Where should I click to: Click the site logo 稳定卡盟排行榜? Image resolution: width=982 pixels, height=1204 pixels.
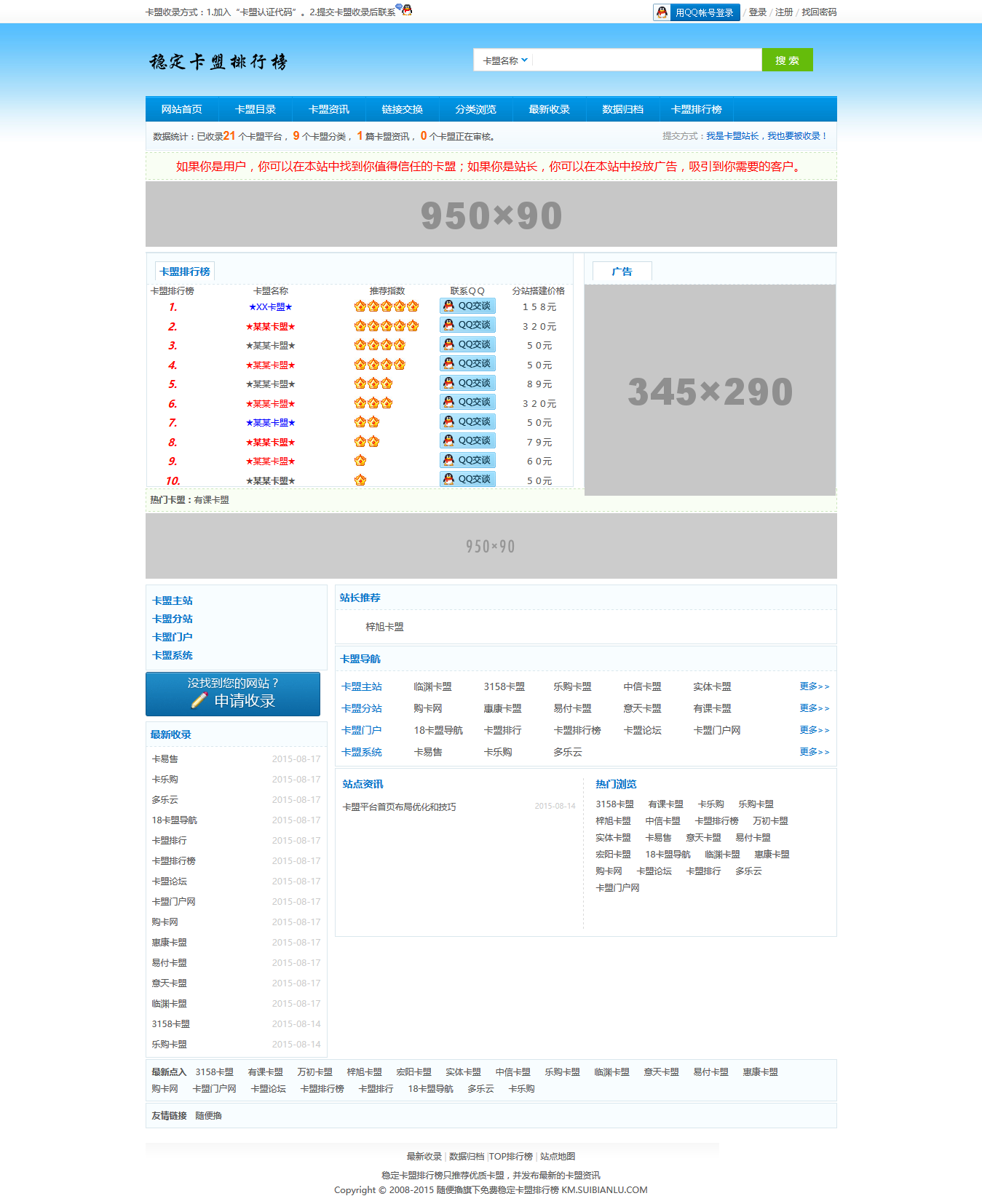click(x=218, y=62)
